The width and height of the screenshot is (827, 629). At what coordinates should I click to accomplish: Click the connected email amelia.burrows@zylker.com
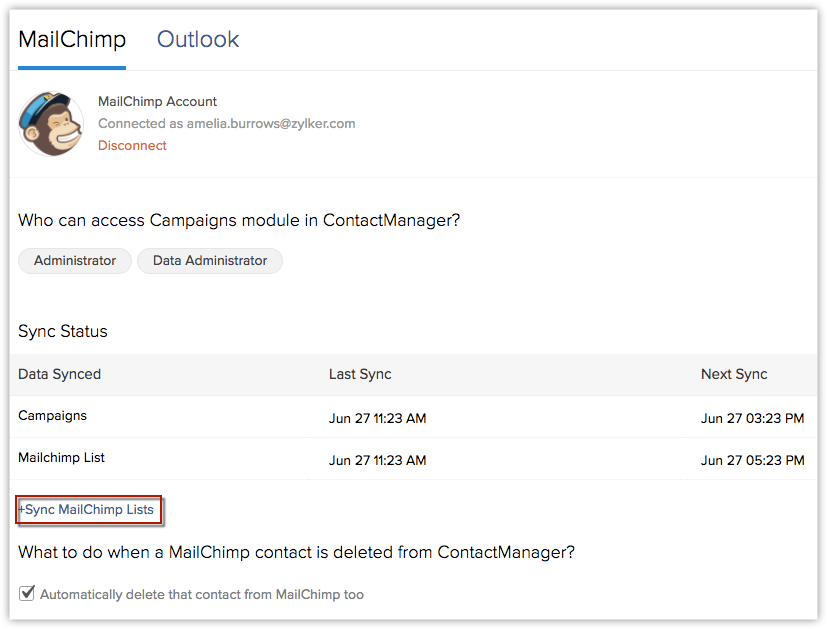[x=271, y=124]
